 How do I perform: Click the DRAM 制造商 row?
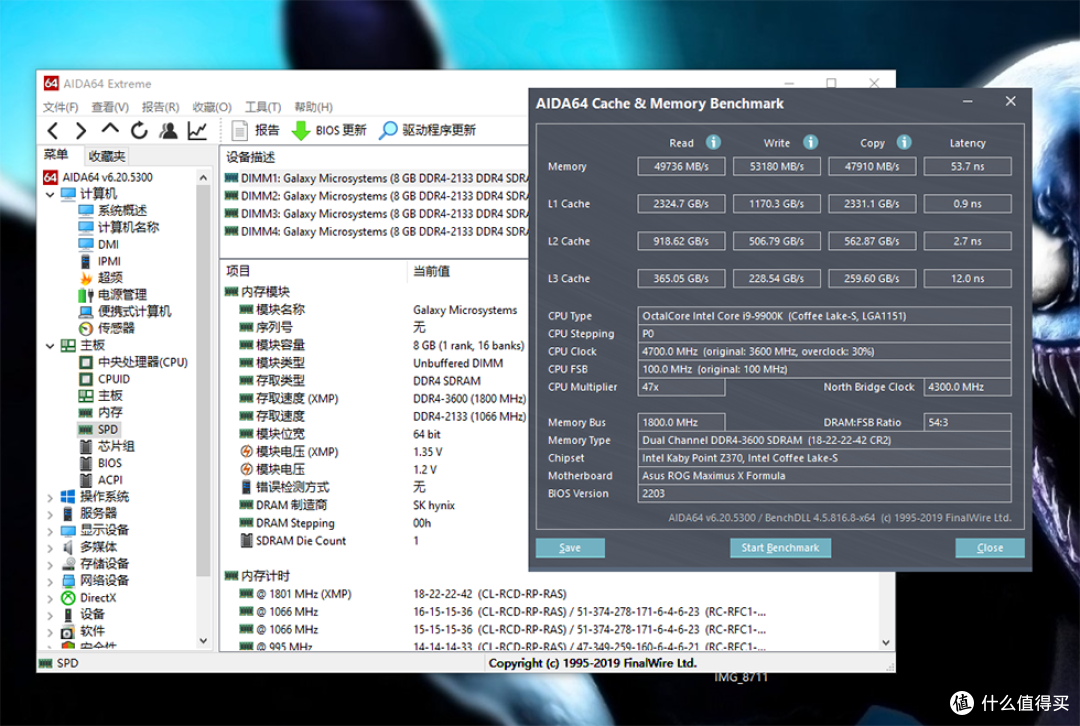pyautogui.click(x=376, y=505)
